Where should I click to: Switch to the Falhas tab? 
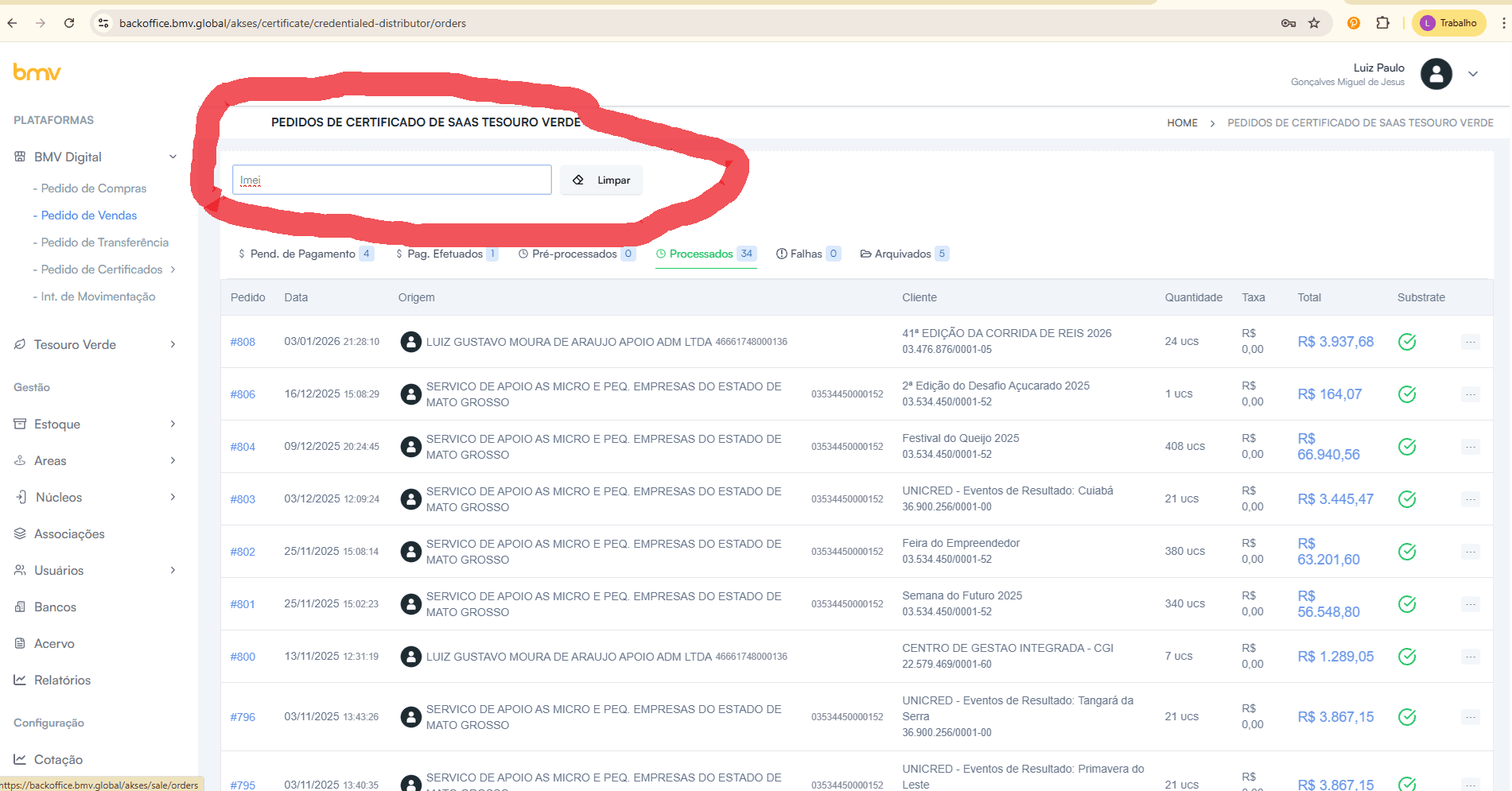[x=808, y=254]
